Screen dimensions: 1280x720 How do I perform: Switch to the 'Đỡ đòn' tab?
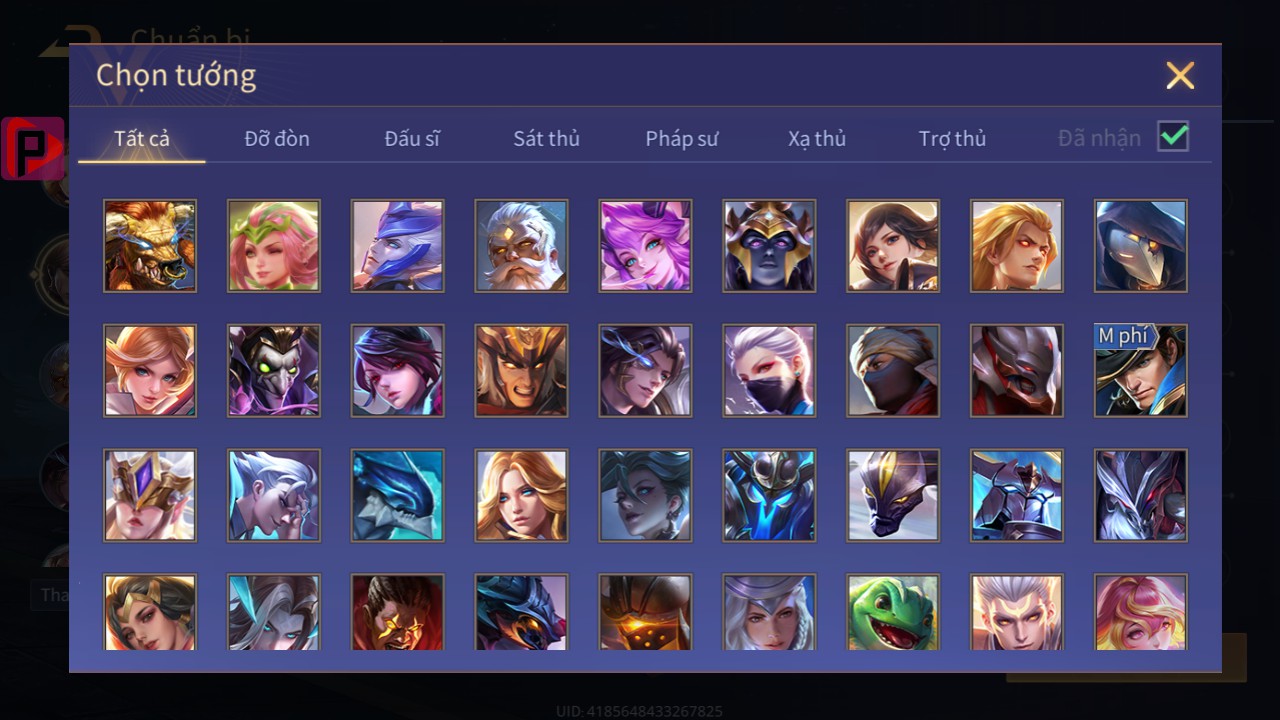pyautogui.click(x=277, y=138)
